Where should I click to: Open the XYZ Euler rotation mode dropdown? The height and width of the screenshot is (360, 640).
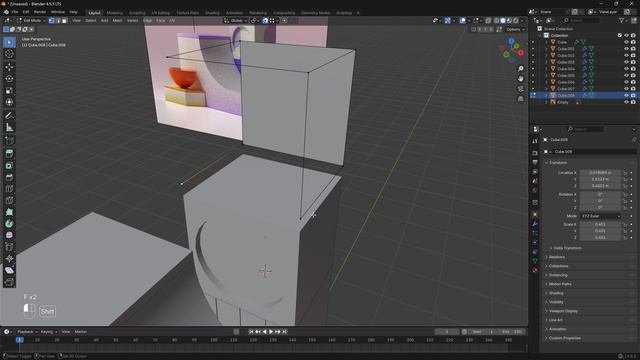(600, 216)
